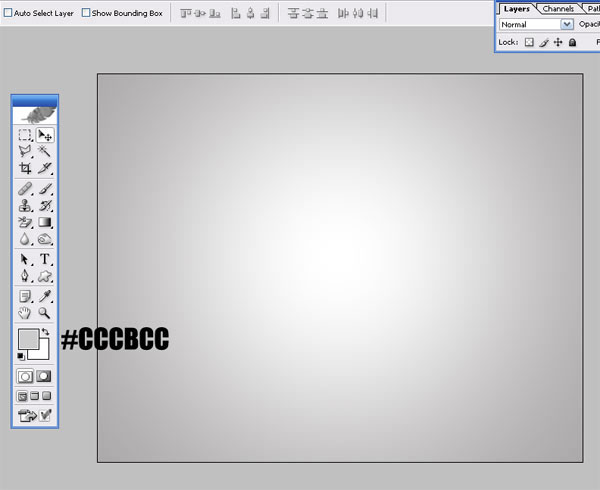Select the Type tool
Image resolution: width=600 pixels, height=490 pixels.
pos(45,259)
